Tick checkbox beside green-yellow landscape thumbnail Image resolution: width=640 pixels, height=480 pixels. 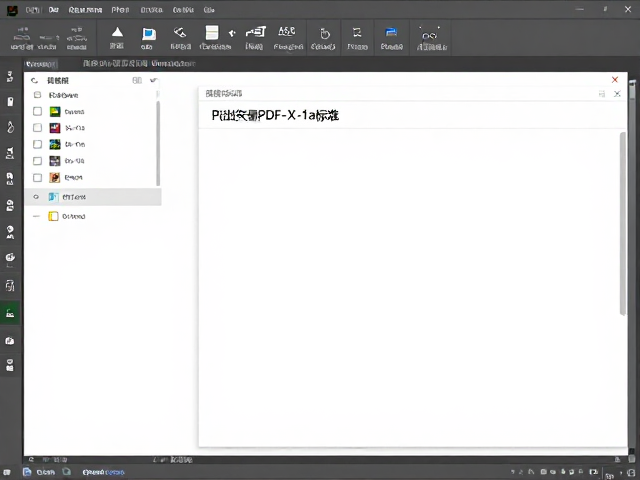37,111
